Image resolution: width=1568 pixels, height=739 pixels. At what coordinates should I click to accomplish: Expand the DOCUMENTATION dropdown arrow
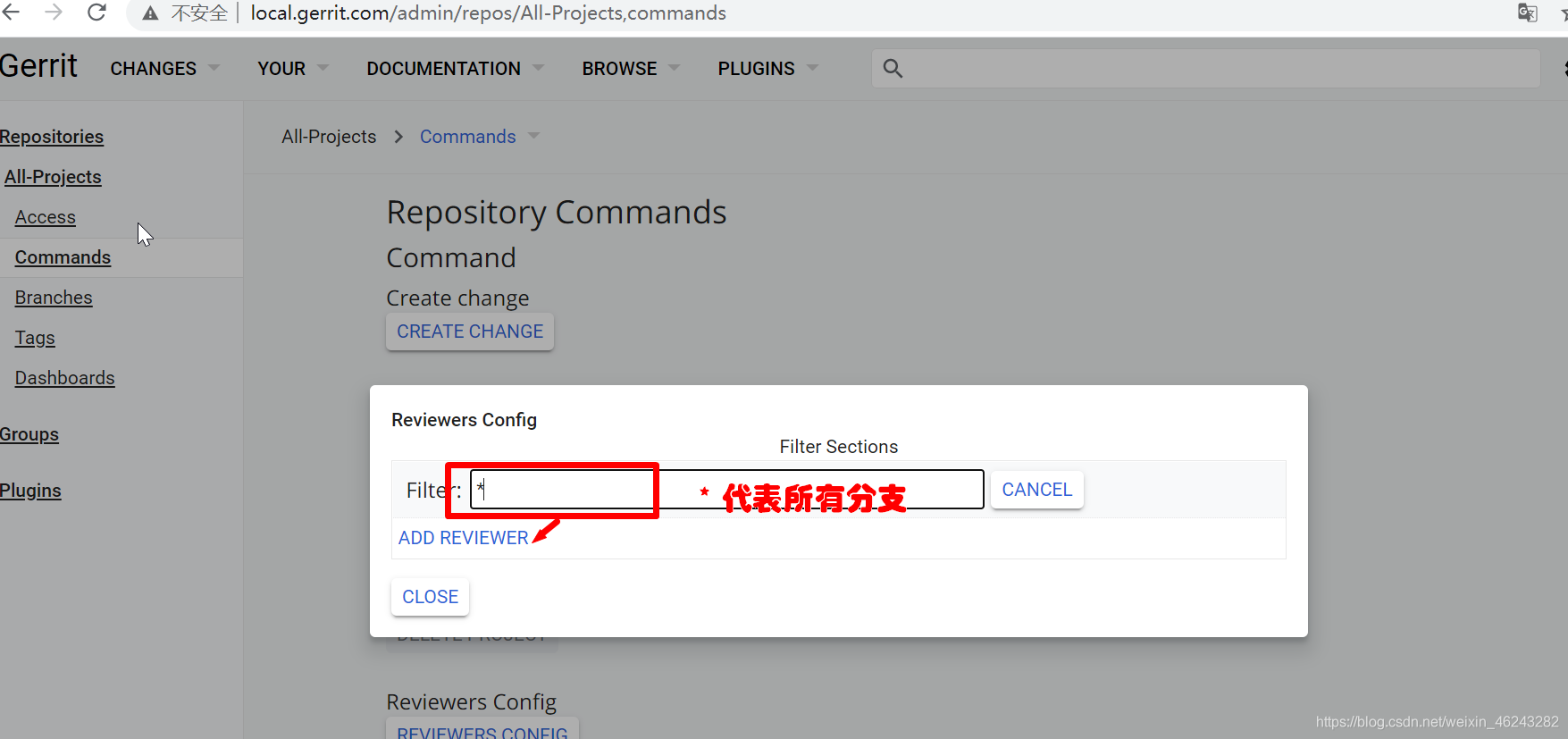(538, 68)
